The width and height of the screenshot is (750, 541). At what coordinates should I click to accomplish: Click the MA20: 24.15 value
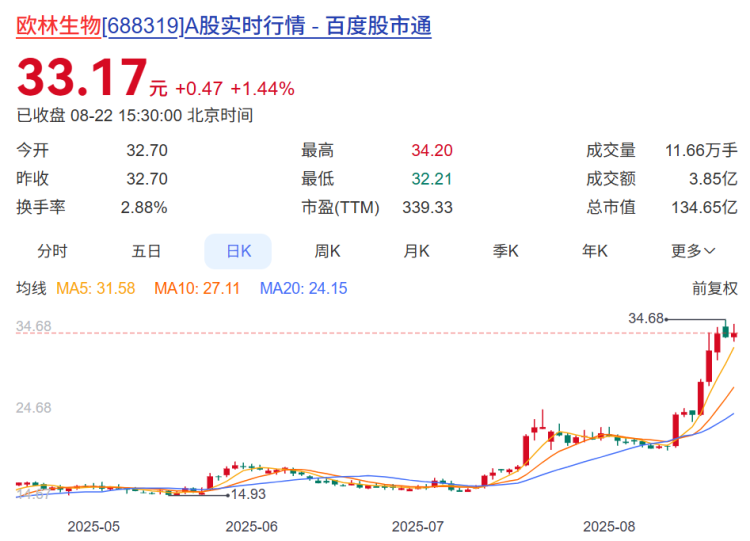[x=303, y=288]
